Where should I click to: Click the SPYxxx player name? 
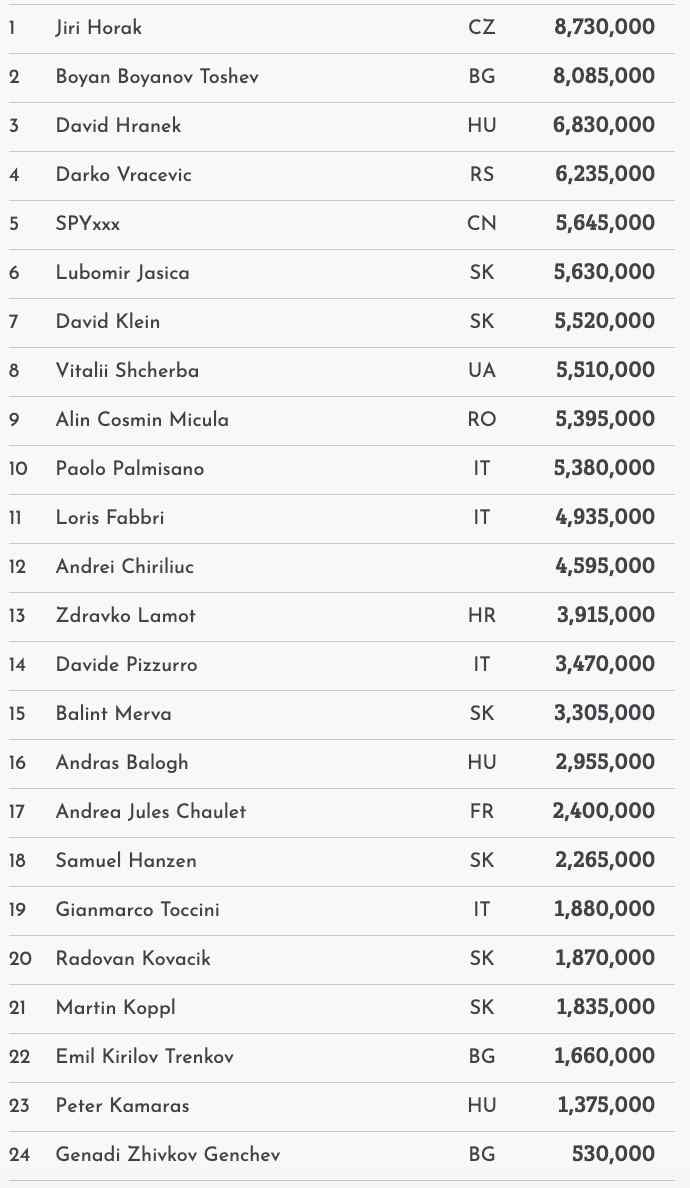[x=88, y=224]
